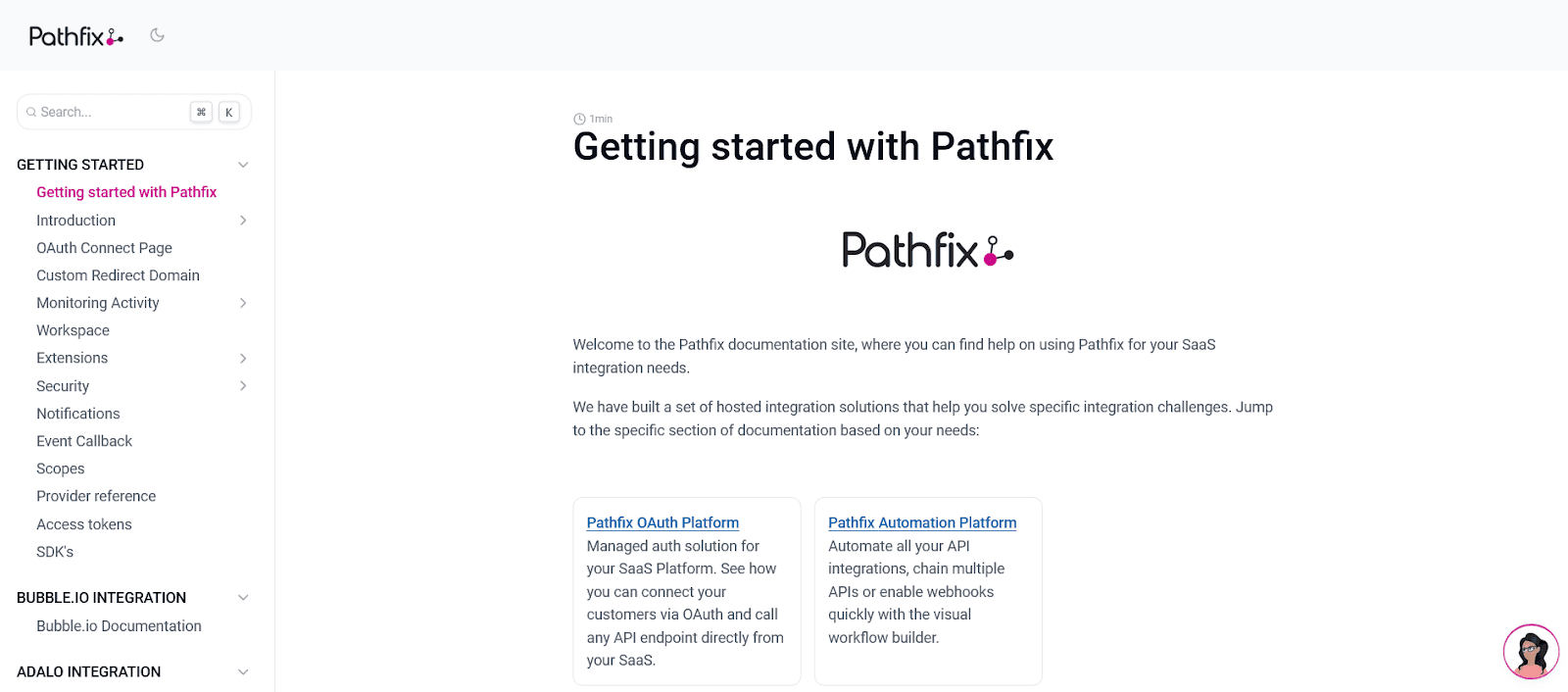
Task: Click the search magnifier icon
Action: [x=31, y=113]
